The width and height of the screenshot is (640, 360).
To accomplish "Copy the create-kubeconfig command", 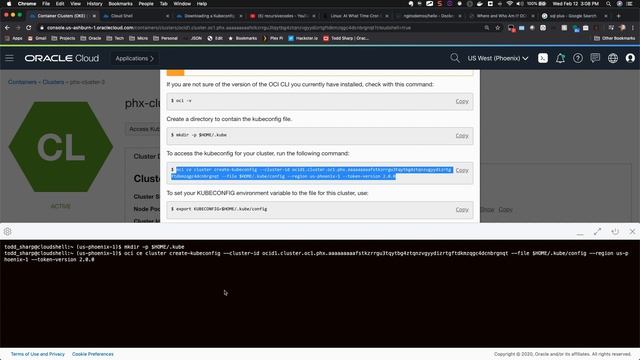I will (462, 170).
